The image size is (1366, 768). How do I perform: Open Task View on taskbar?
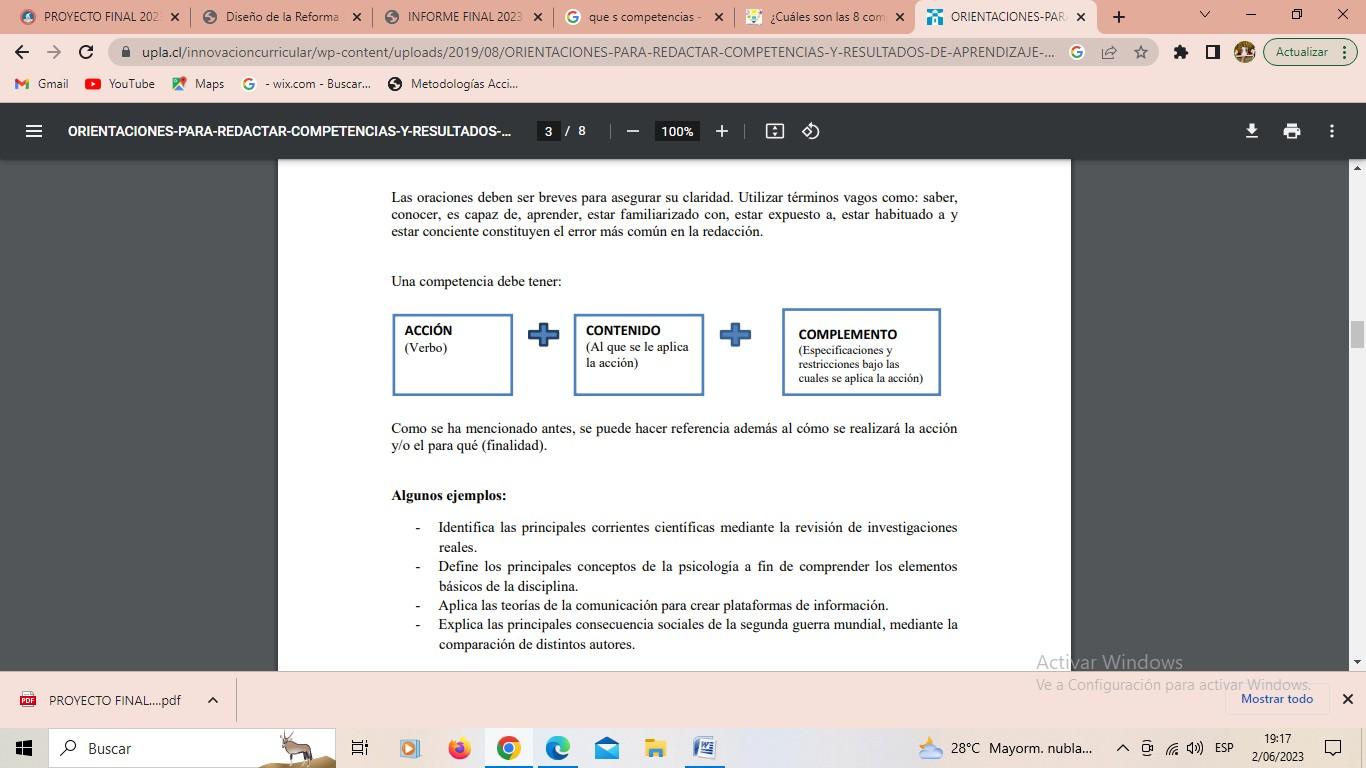click(360, 748)
